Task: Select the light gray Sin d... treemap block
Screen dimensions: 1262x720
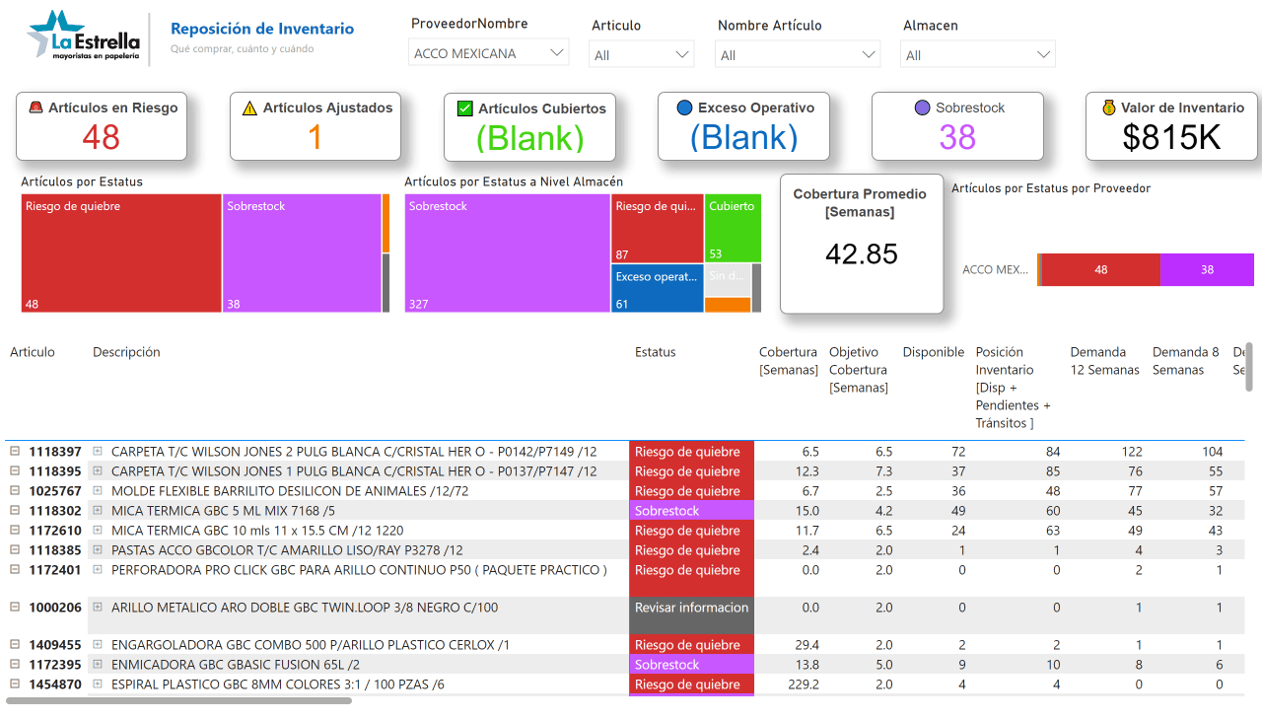Action: [727, 280]
